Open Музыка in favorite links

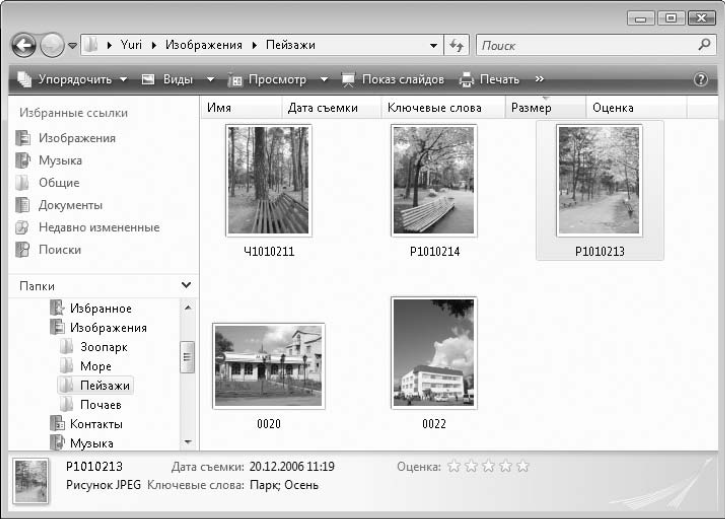60,160
